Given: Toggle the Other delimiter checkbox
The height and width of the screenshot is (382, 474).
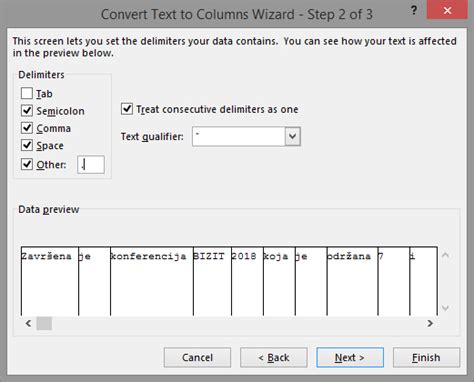Looking at the screenshot, I should (x=27, y=164).
